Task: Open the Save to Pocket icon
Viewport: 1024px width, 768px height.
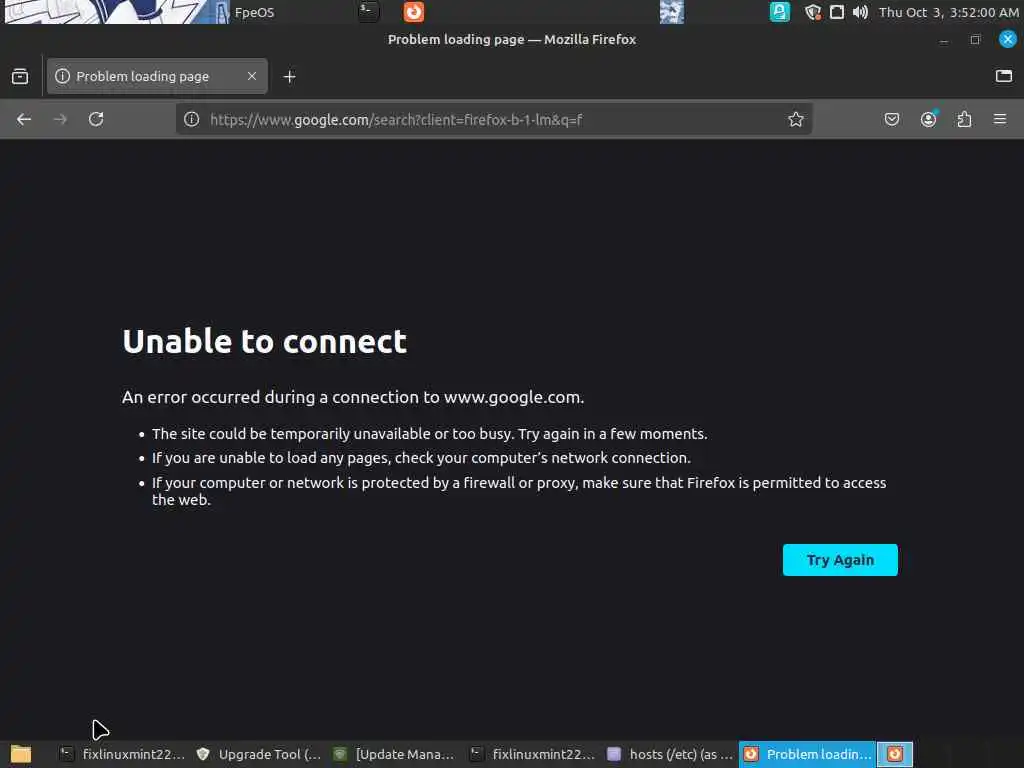Action: click(891, 119)
